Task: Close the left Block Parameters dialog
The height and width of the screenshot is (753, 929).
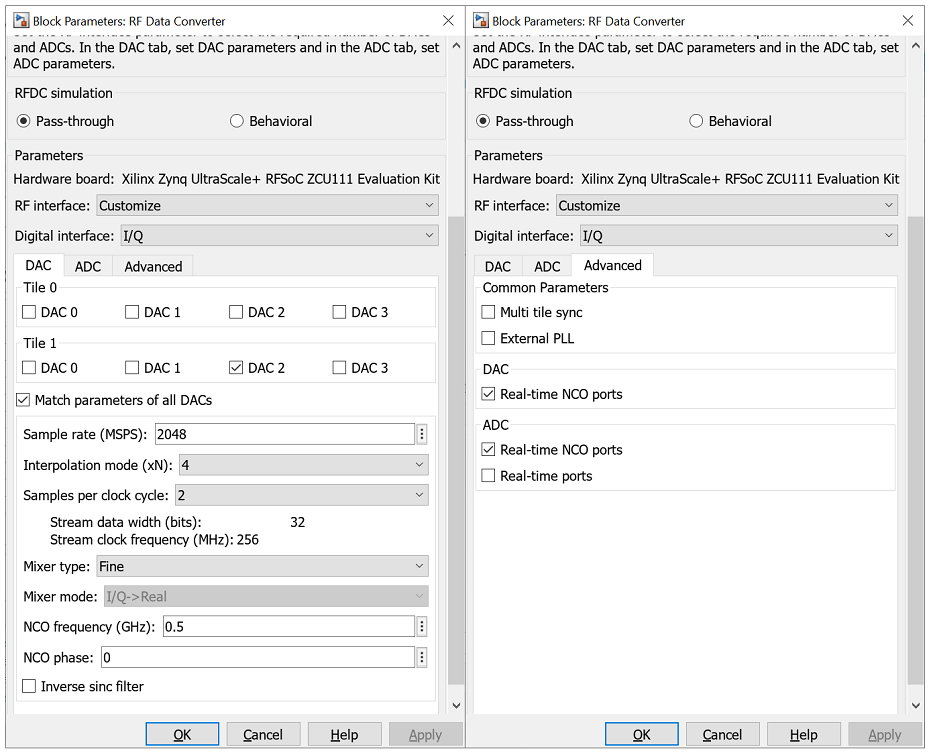Action: [449, 20]
